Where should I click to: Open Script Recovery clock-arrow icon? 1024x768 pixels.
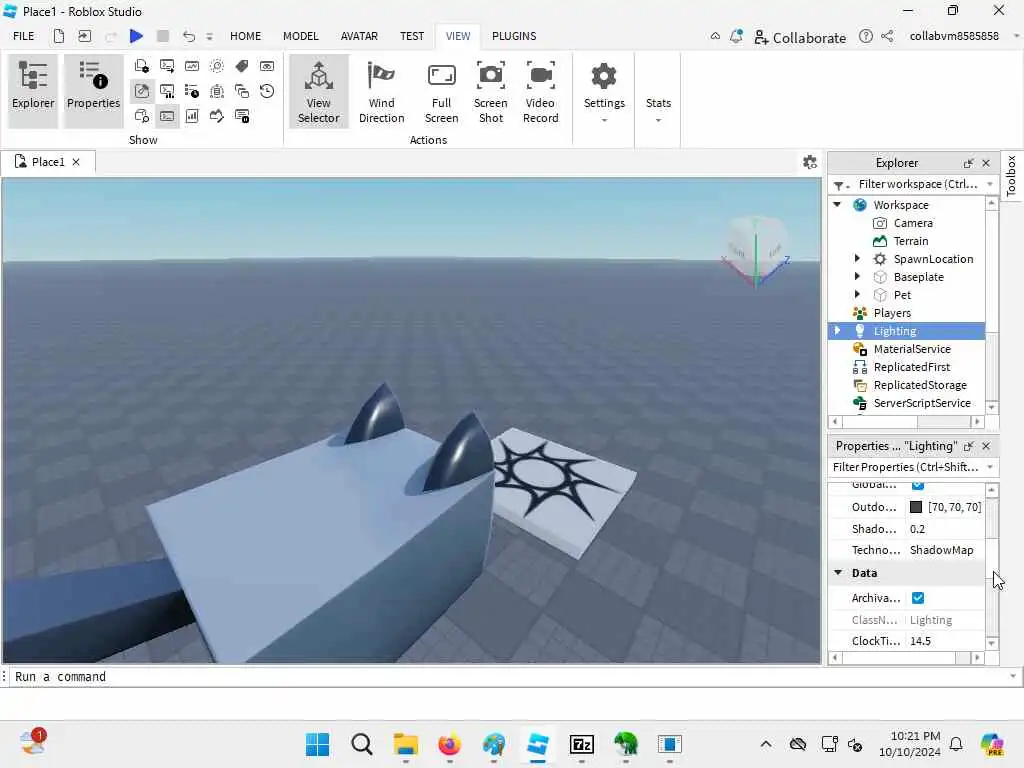click(267, 91)
